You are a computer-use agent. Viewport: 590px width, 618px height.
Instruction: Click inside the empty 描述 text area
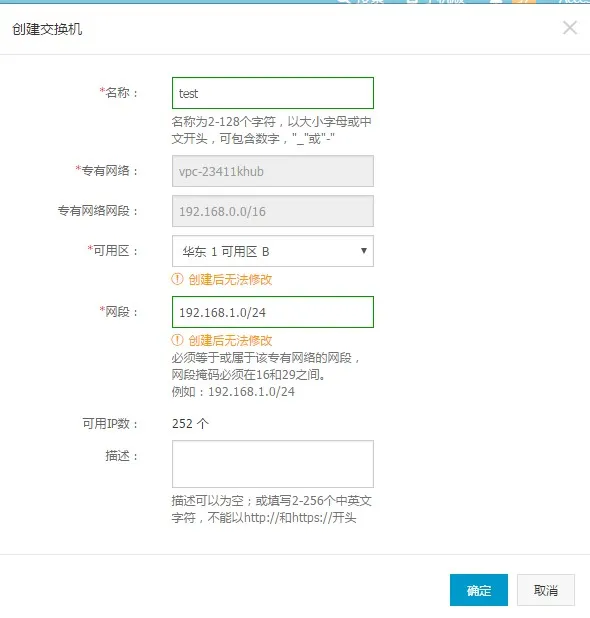tap(273, 464)
